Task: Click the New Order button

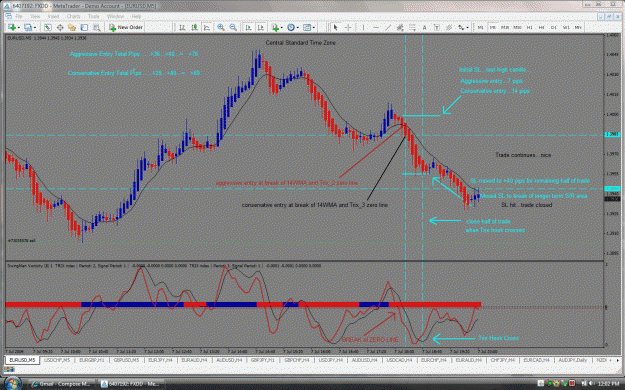Action: pos(126,27)
